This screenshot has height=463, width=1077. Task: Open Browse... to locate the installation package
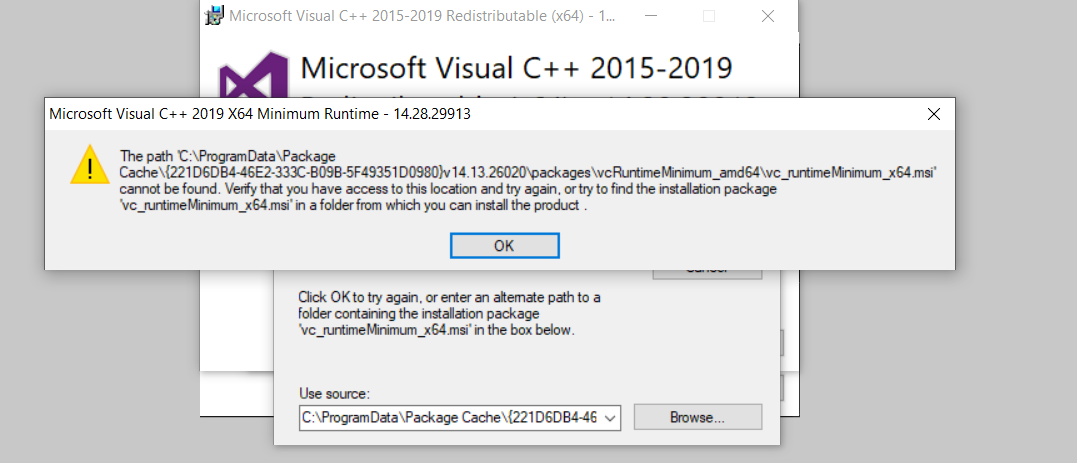(x=697, y=417)
